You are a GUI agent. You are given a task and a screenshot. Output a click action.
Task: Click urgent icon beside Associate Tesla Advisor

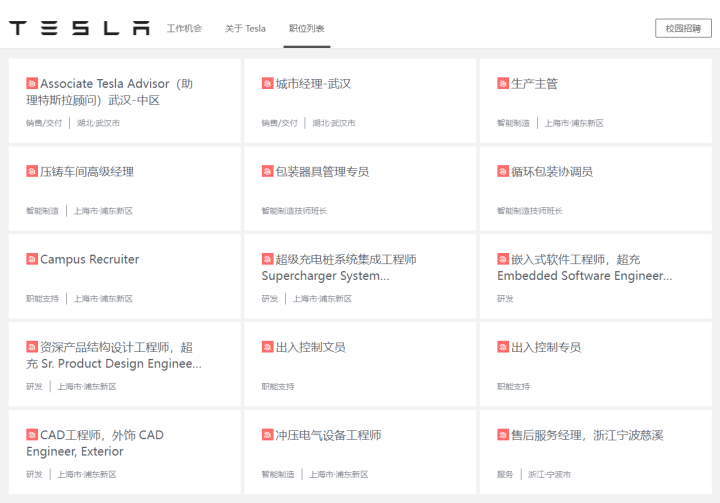[x=32, y=83]
